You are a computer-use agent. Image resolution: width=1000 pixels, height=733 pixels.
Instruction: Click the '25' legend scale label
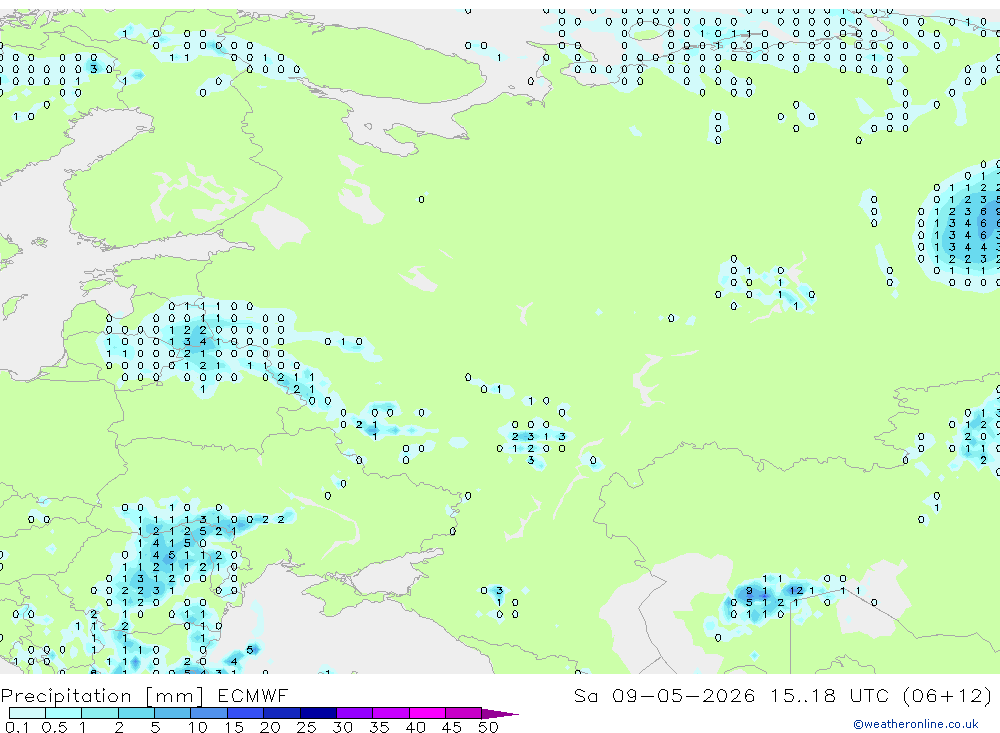(306, 727)
